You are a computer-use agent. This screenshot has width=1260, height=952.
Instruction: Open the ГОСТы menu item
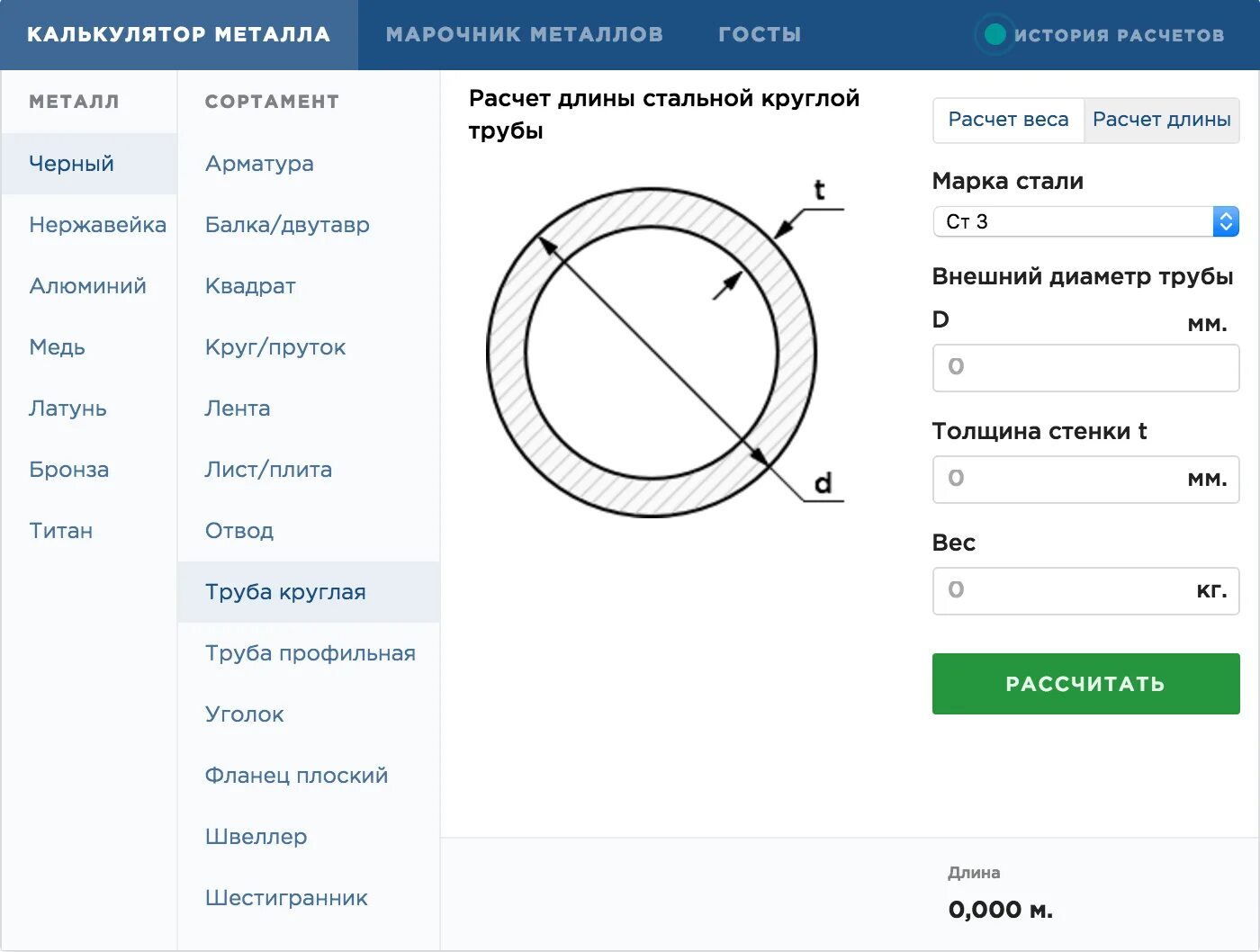click(760, 34)
